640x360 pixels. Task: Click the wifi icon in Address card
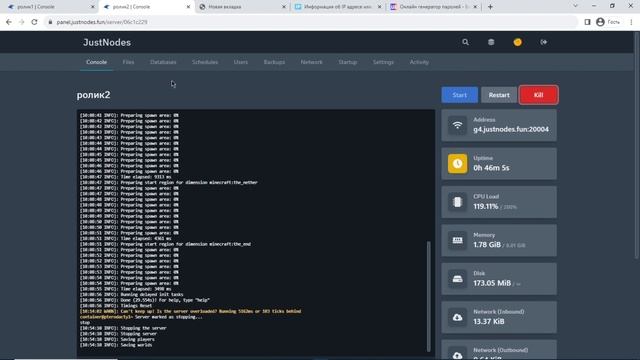[x=457, y=125]
